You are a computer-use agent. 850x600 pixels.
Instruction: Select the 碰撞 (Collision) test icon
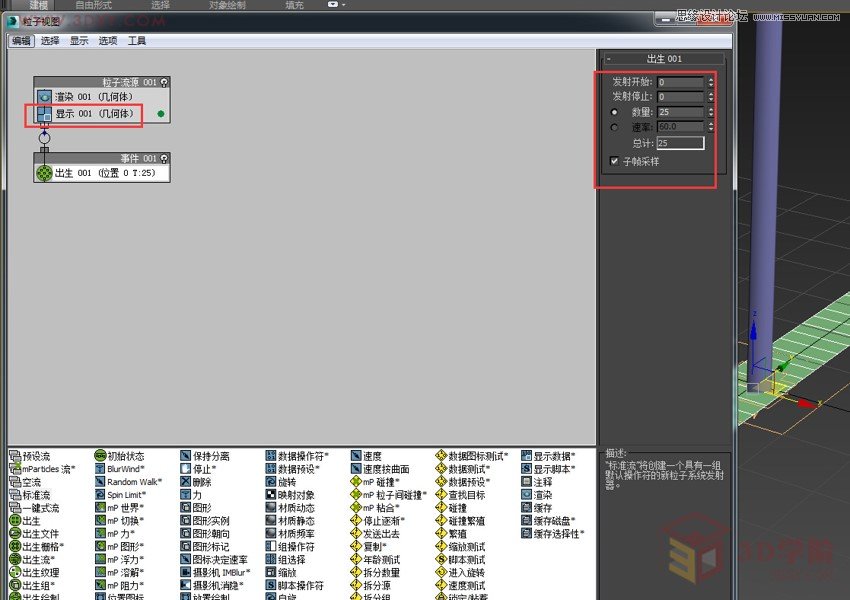pyautogui.click(x=458, y=509)
